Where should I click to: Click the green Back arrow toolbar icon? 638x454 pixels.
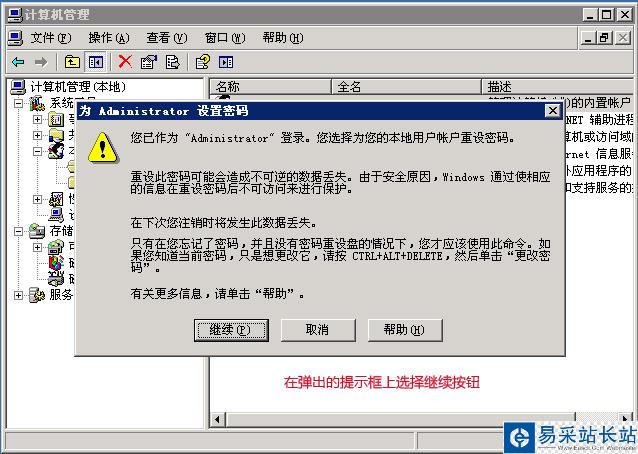pyautogui.click(x=18, y=62)
